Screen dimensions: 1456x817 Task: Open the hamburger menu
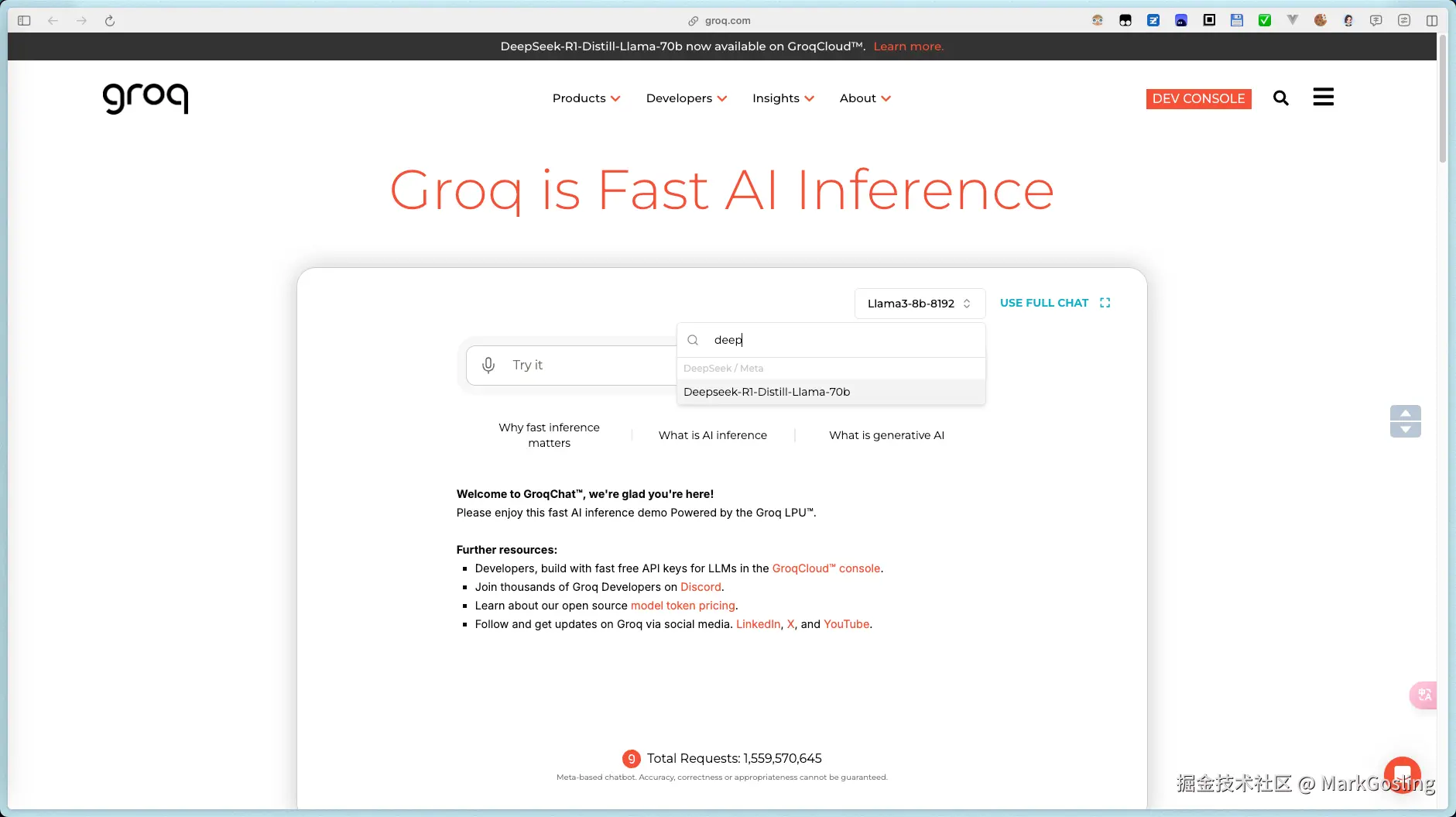click(x=1324, y=97)
